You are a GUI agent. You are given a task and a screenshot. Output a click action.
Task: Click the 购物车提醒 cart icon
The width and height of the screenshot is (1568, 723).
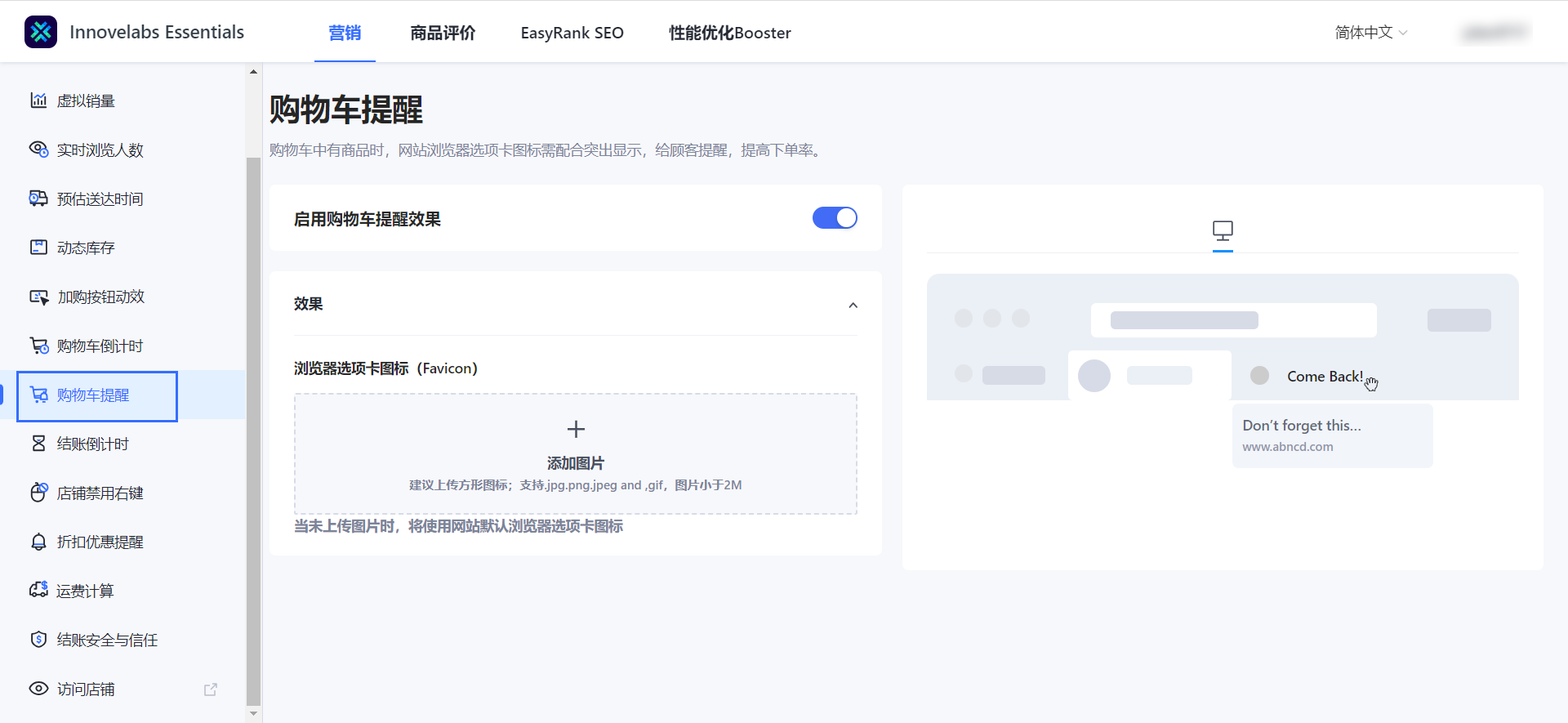(x=38, y=395)
